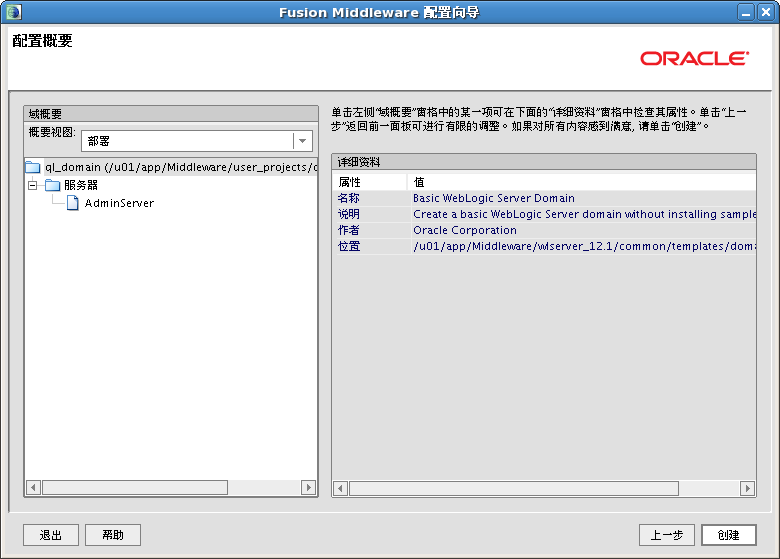This screenshot has height=559, width=780.
Task: Click the 值 column header
Action: click(582, 182)
